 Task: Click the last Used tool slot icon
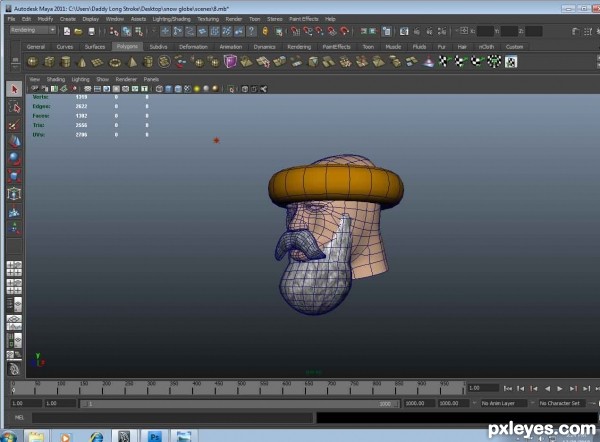tap(14, 247)
